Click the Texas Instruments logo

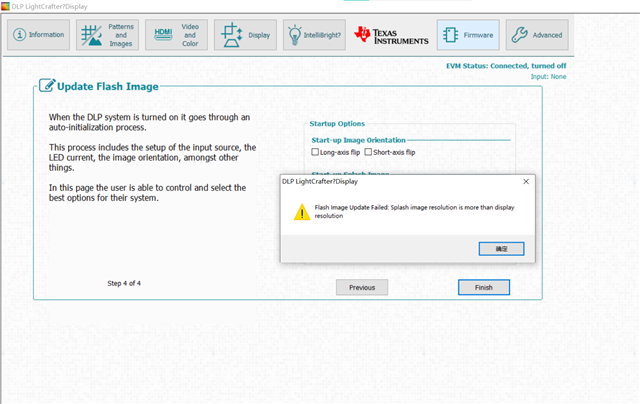click(391, 35)
